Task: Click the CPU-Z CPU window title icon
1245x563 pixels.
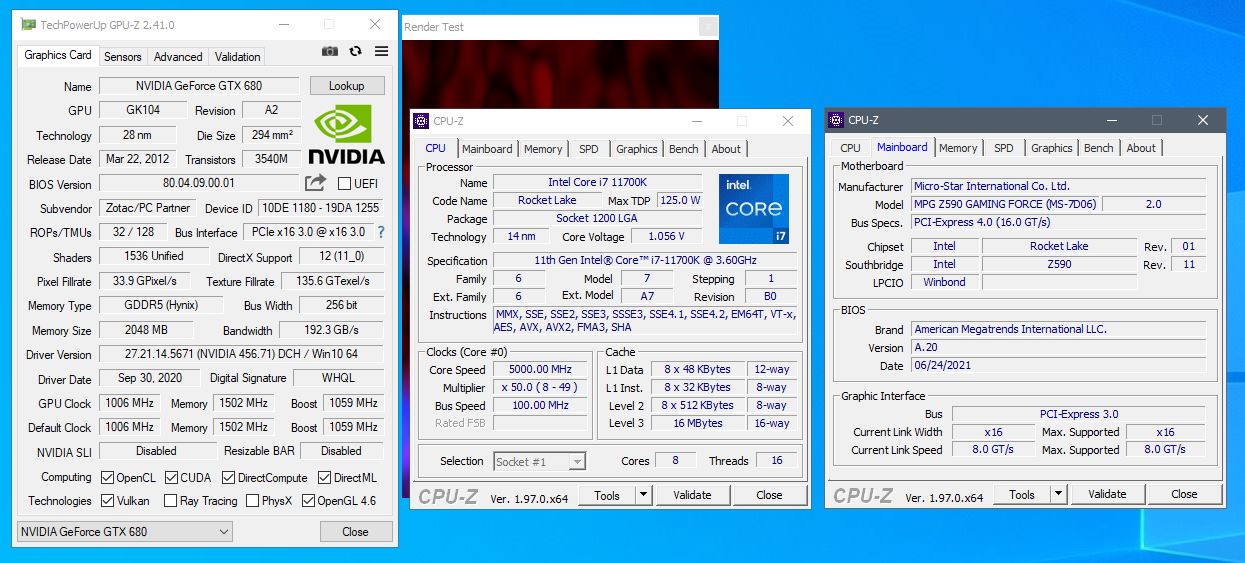Action: 421,121
